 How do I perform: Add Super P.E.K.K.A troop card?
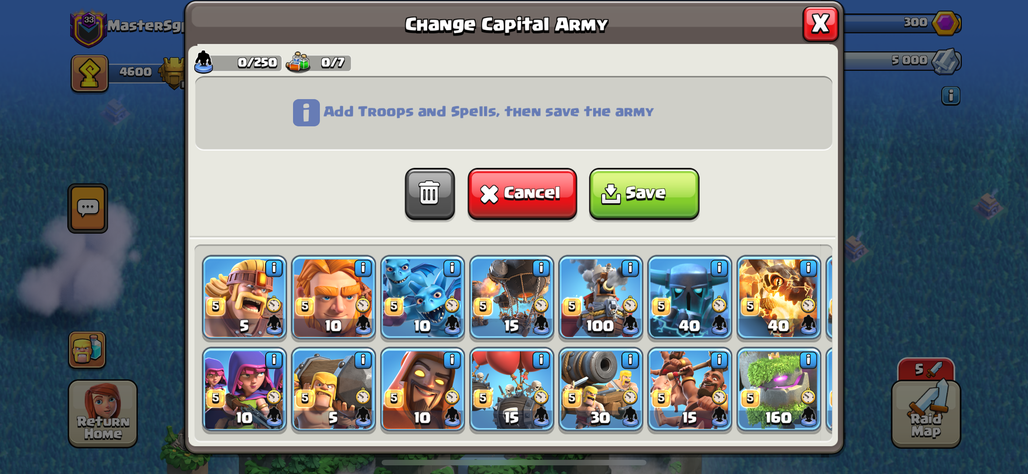tap(690, 297)
